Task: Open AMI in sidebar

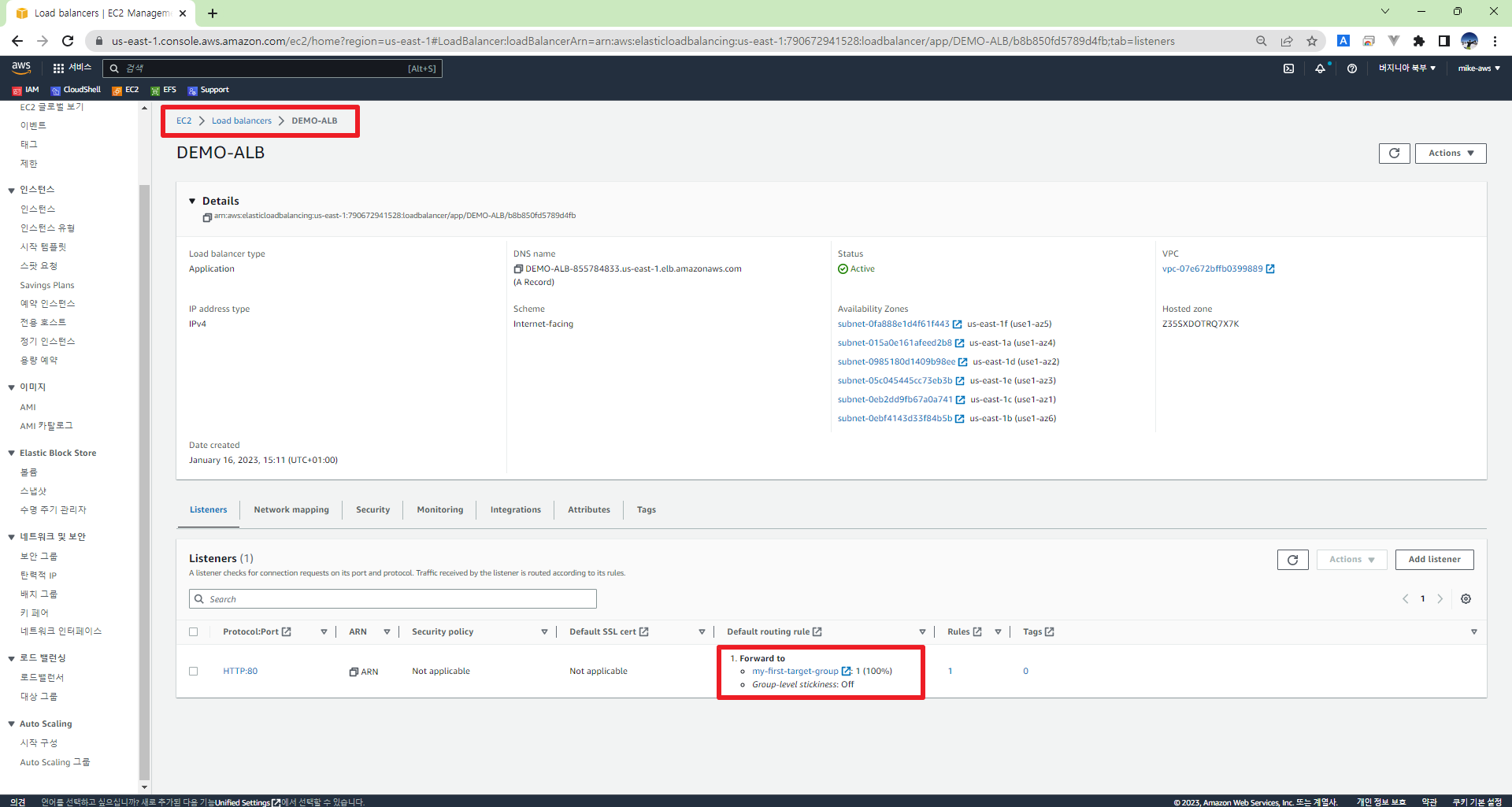Action: (x=28, y=408)
